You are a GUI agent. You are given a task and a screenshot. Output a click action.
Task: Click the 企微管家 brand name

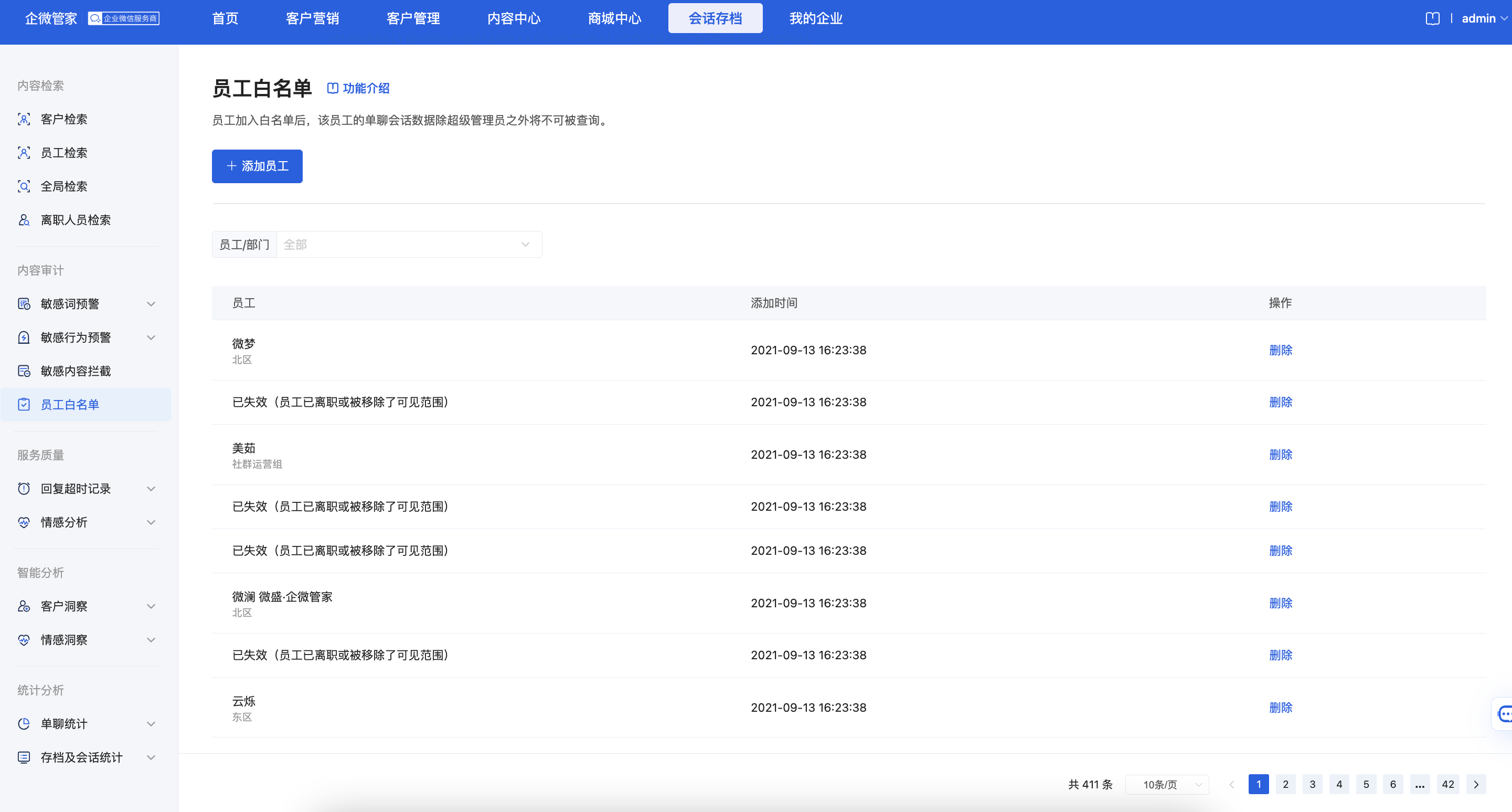[51, 18]
